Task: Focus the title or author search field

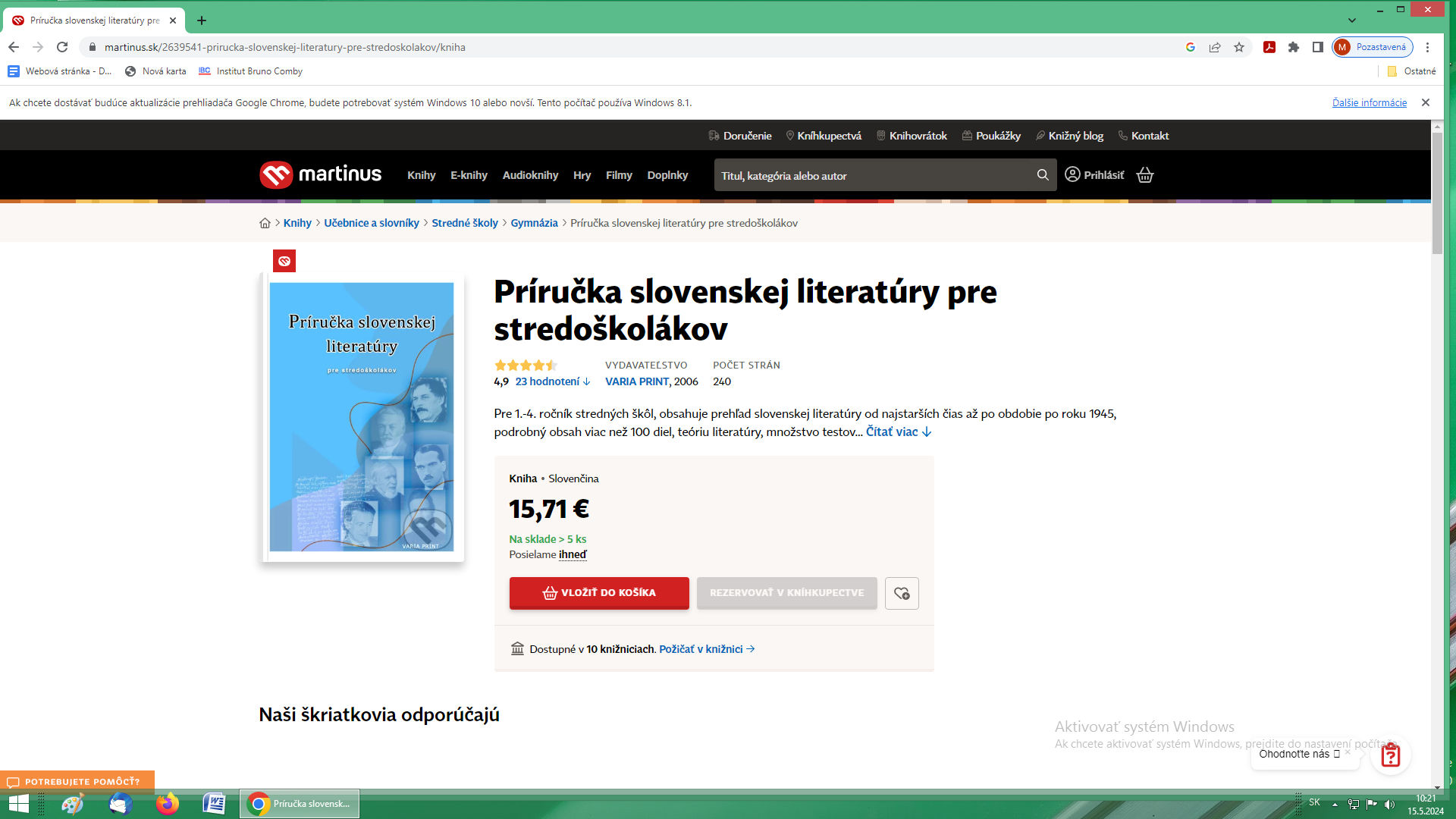Action: [x=876, y=175]
